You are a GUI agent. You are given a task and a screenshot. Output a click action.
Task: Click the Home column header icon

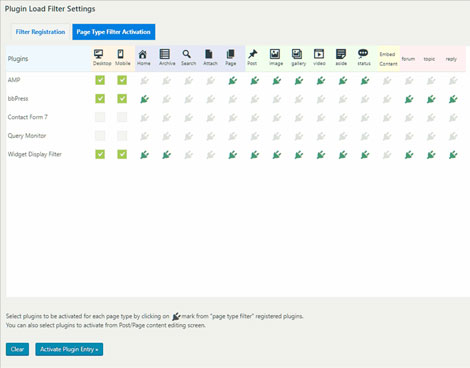pos(143,54)
